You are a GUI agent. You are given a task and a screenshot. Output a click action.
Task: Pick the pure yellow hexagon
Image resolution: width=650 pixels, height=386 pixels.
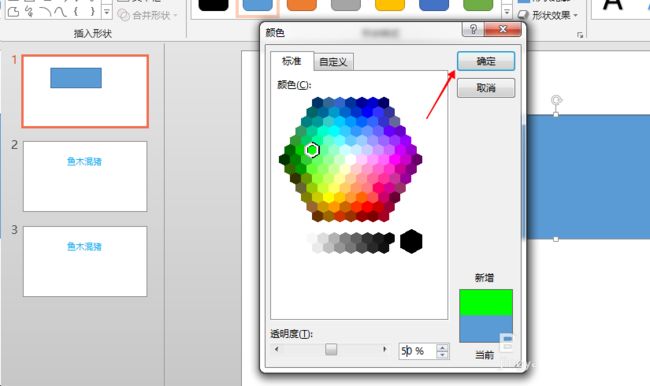click(x=329, y=197)
